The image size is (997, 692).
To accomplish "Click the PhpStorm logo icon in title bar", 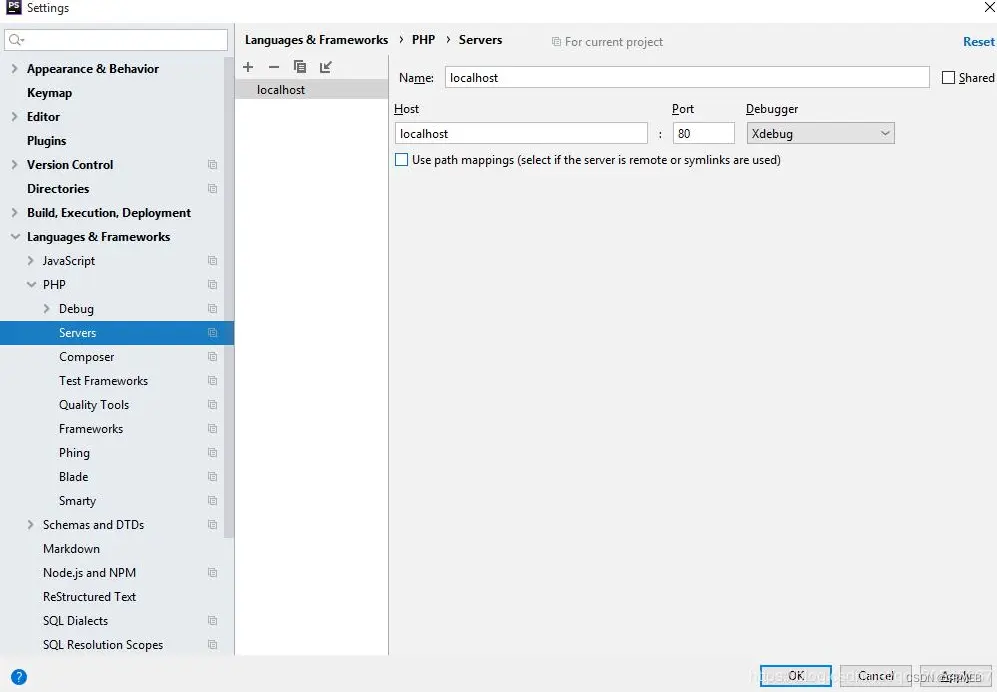I will click(x=13, y=7).
